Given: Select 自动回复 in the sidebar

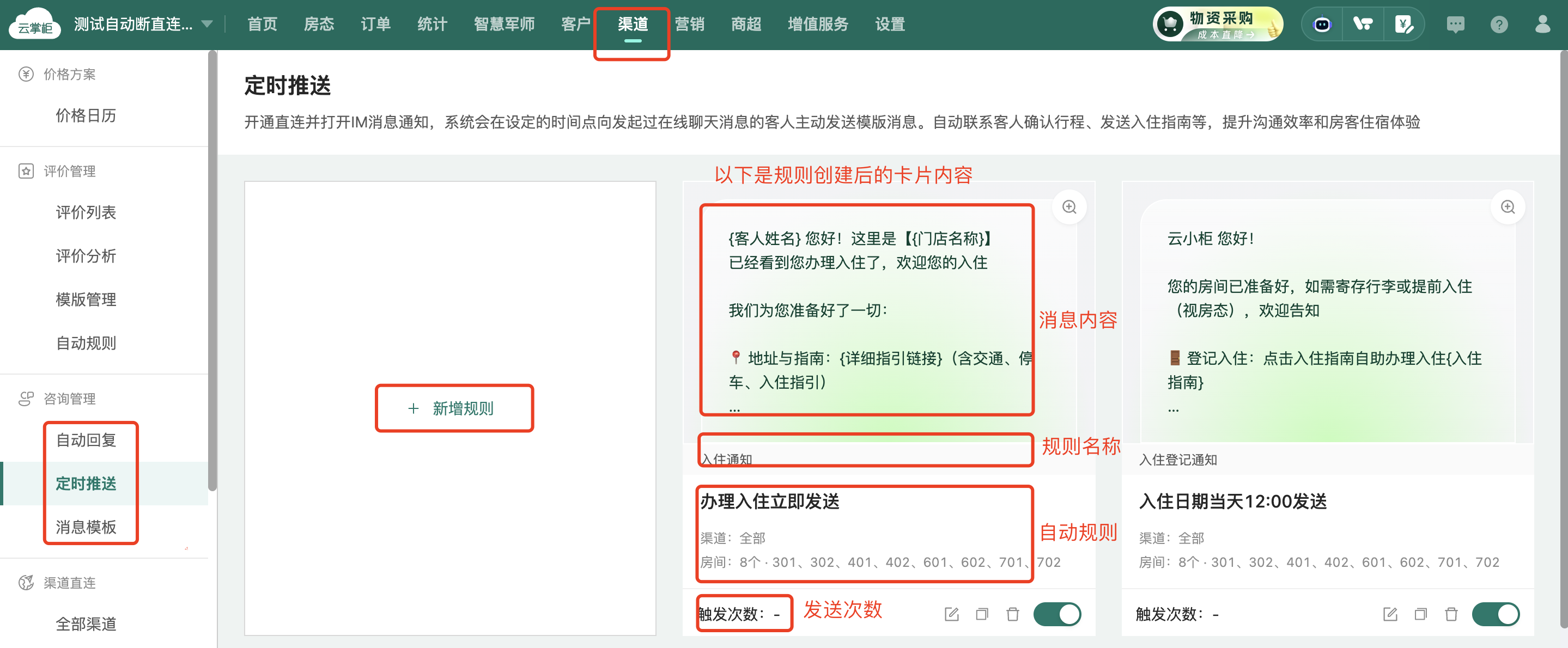Looking at the screenshot, I should 86,439.
